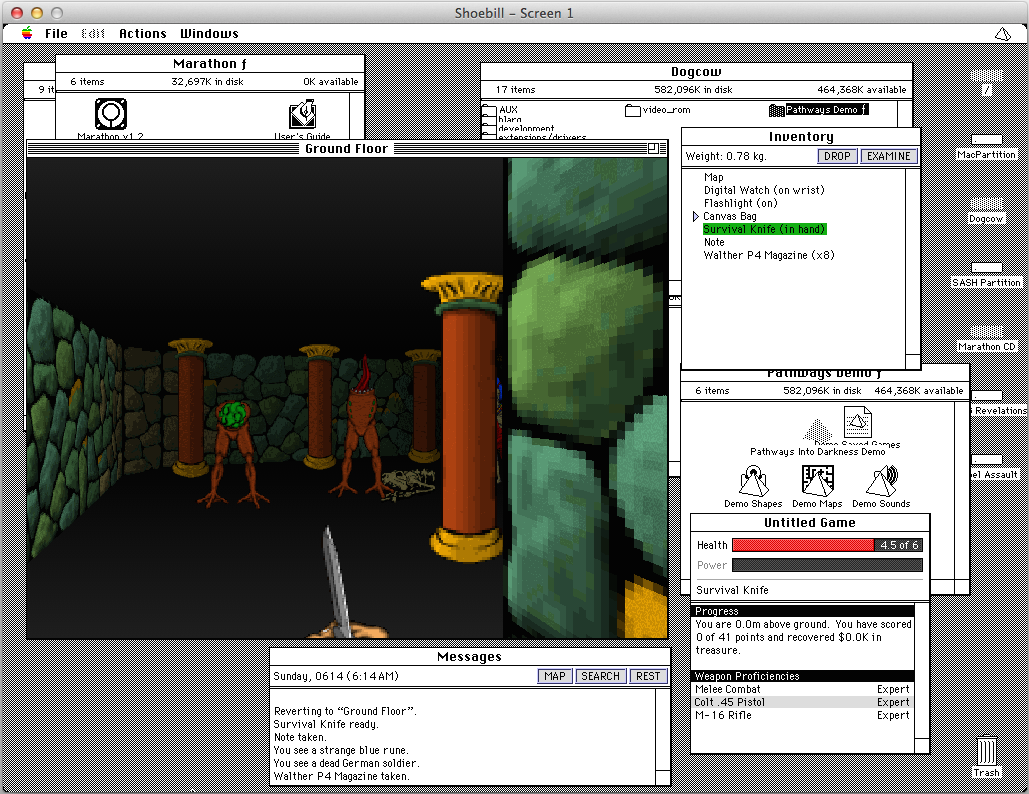The height and width of the screenshot is (794, 1029).
Task: Click the Health bar in Untitled Game
Action: 827,545
